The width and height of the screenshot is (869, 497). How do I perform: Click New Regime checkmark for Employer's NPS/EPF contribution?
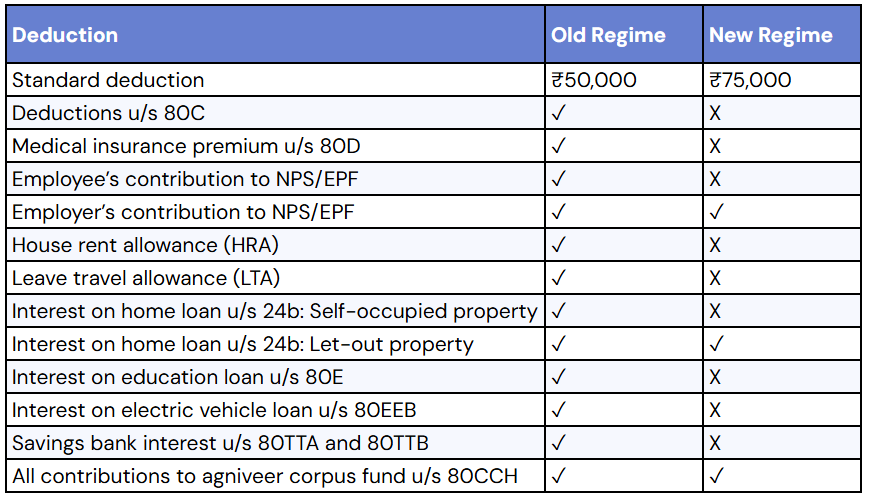pos(716,212)
